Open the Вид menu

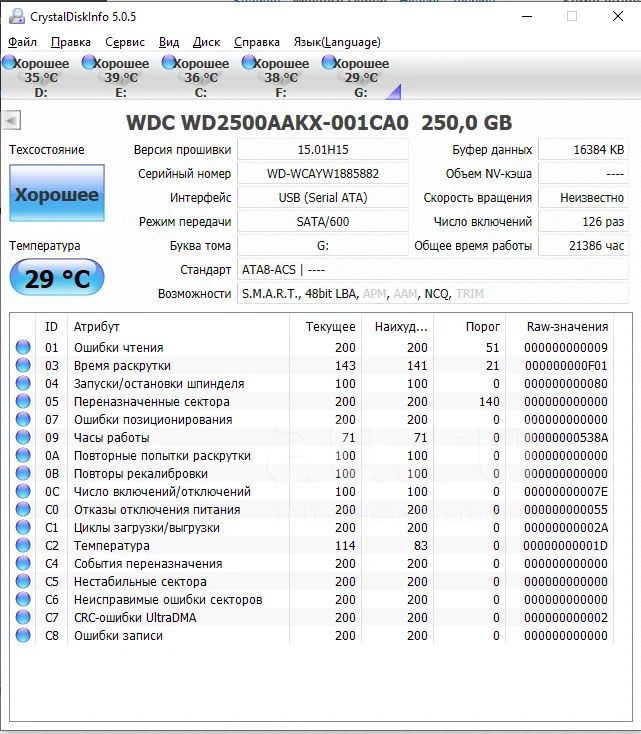pos(169,42)
